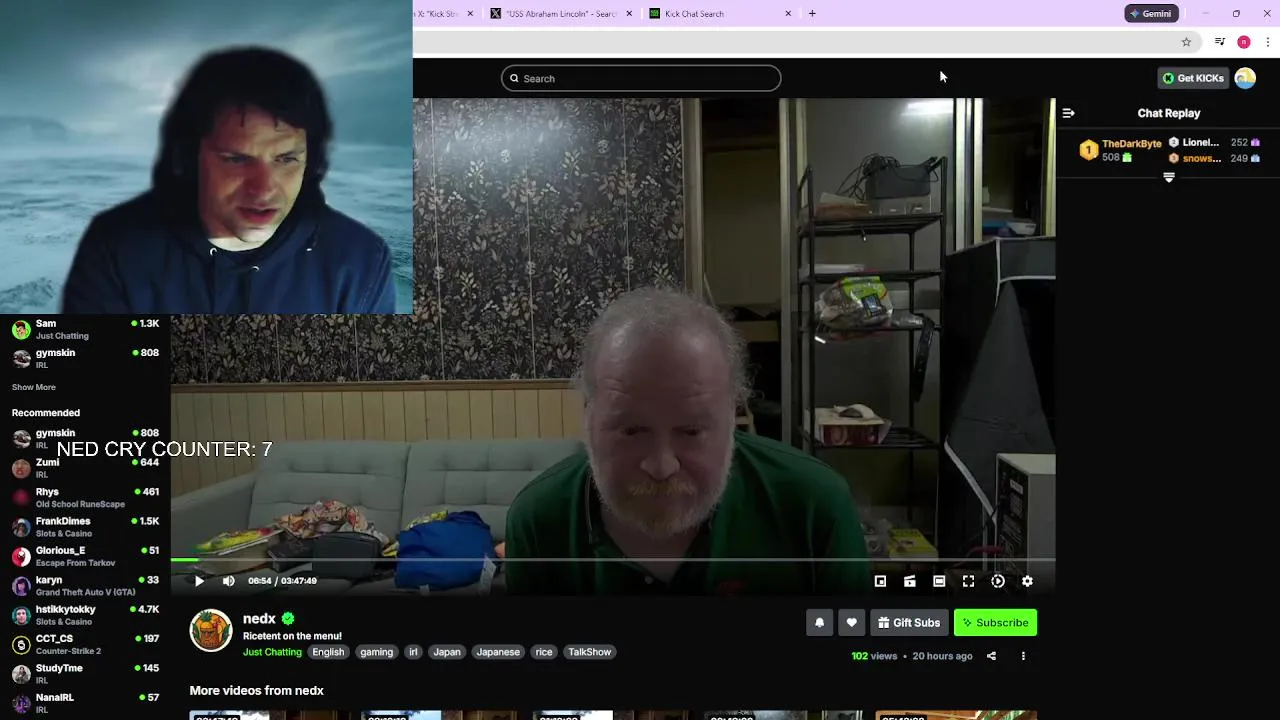The height and width of the screenshot is (720, 1280).
Task: Open a new browser tab
Action: coord(812,14)
